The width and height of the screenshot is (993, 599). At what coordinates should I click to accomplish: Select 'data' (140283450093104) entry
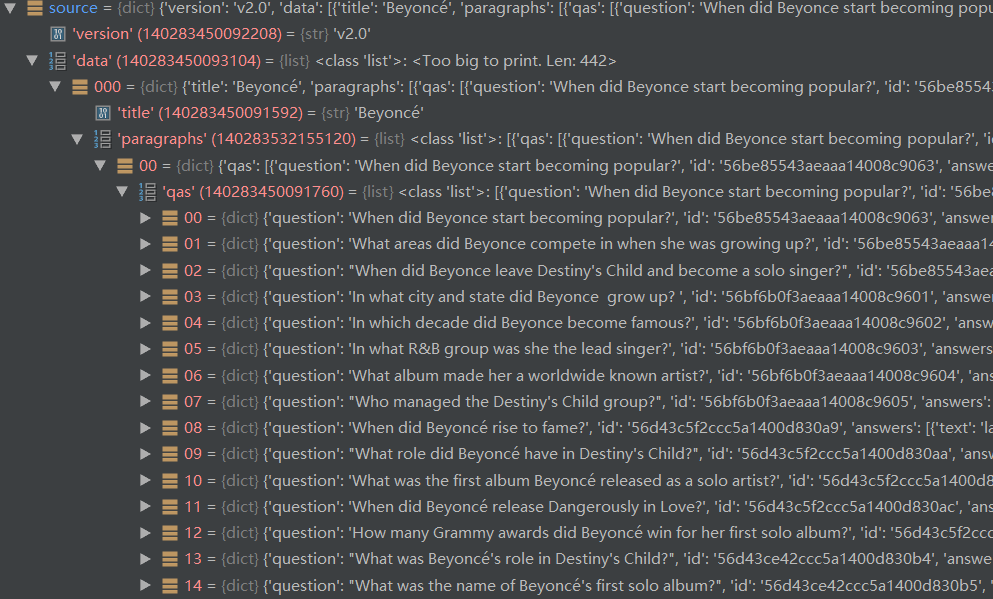[x=167, y=61]
